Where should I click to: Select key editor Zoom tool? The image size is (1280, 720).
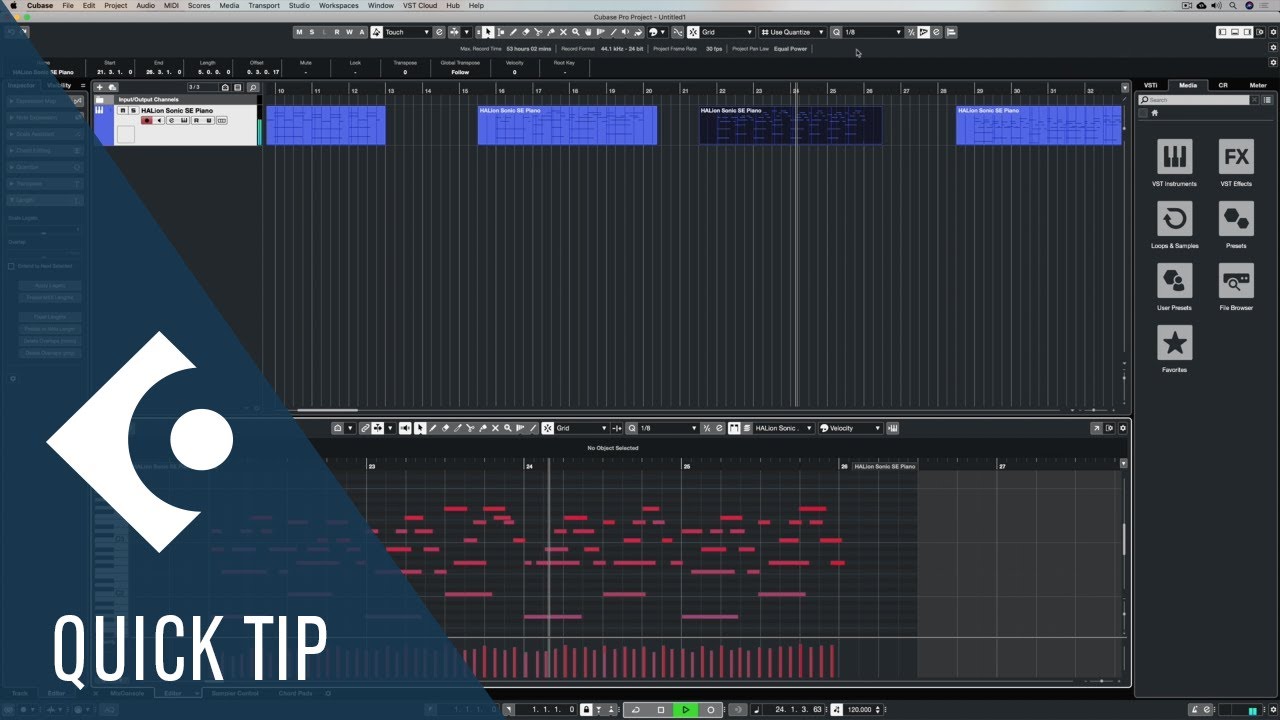tap(507, 428)
